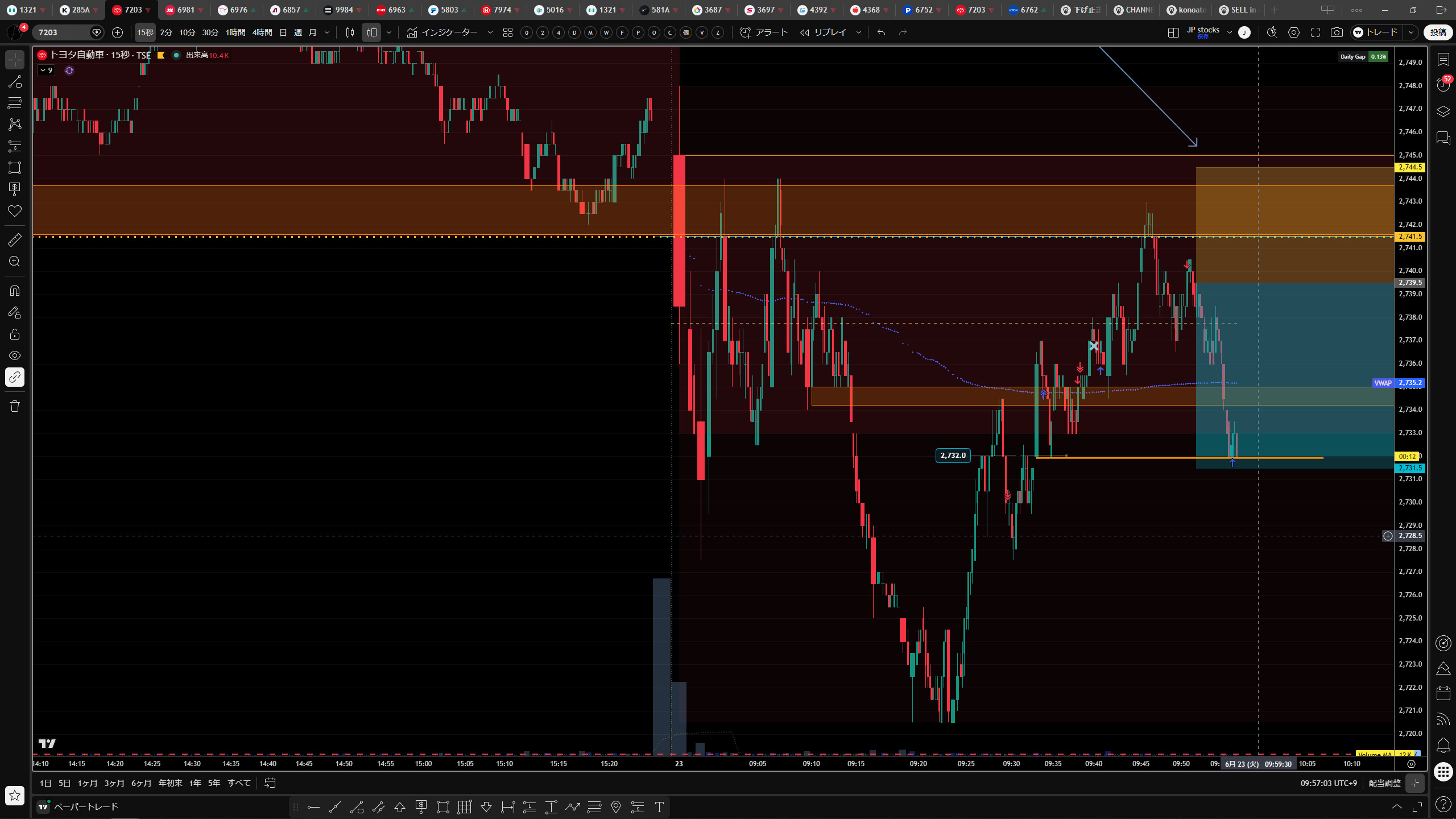Expand the indicator legend collapse arrow showing 9
The height and width of the screenshot is (819, 1456).
46,71
